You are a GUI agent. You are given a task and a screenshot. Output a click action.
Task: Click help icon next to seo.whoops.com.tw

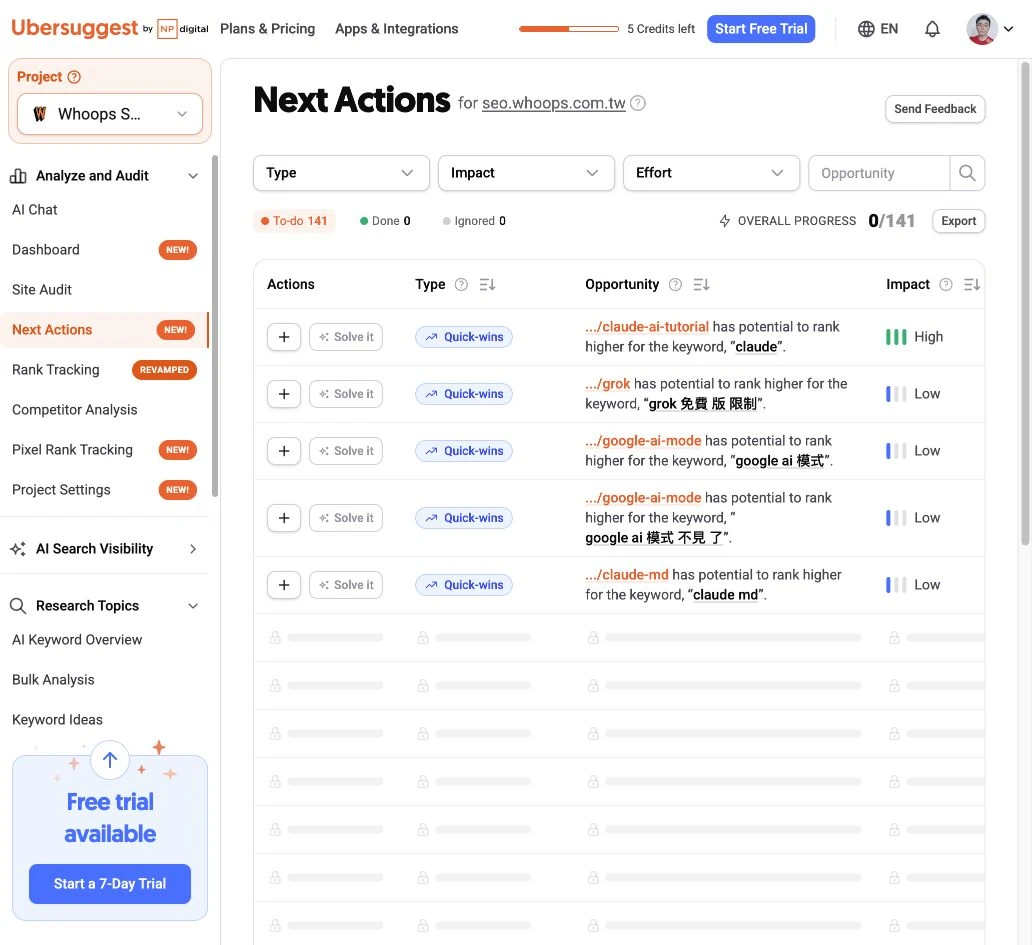(637, 103)
